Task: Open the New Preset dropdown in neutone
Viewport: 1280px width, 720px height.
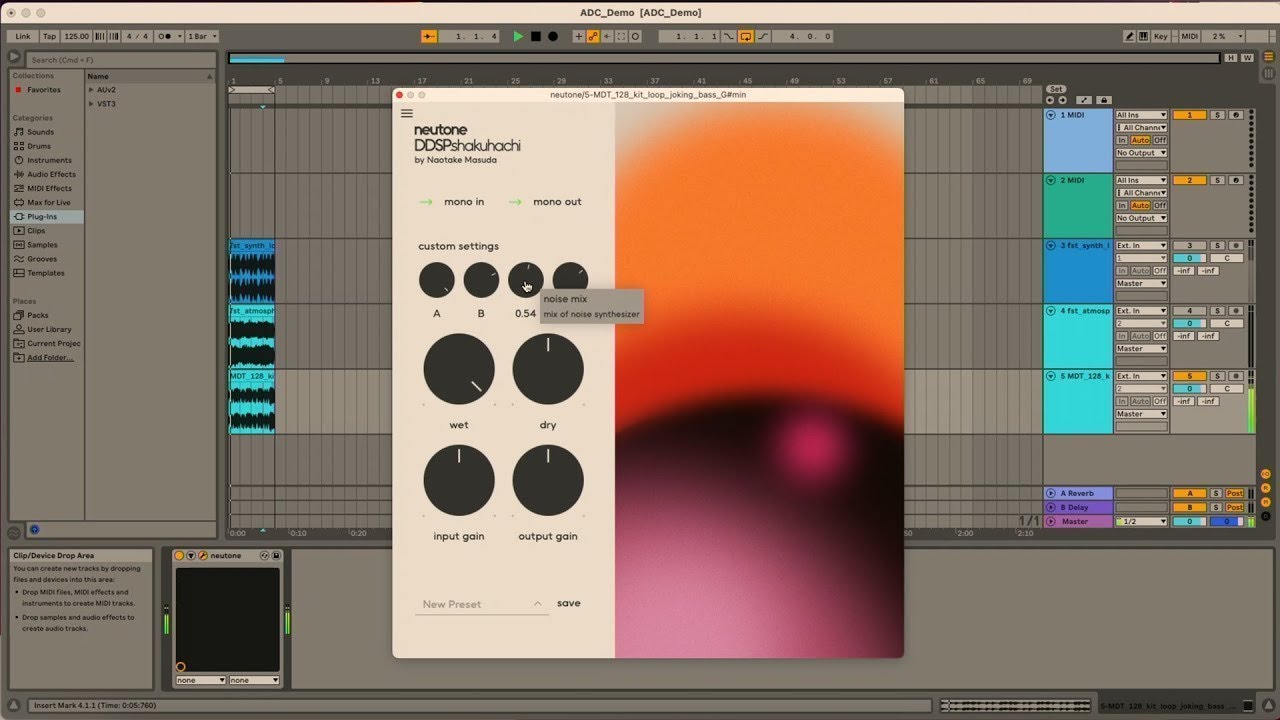Action: 482,604
